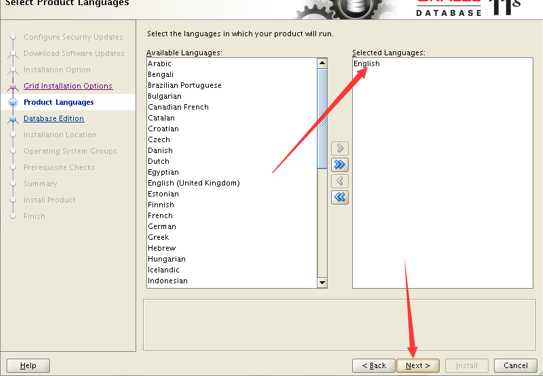Viewport: 543px width, 376px height.
Task: Select Catalan in Available Languages
Action: (232, 118)
